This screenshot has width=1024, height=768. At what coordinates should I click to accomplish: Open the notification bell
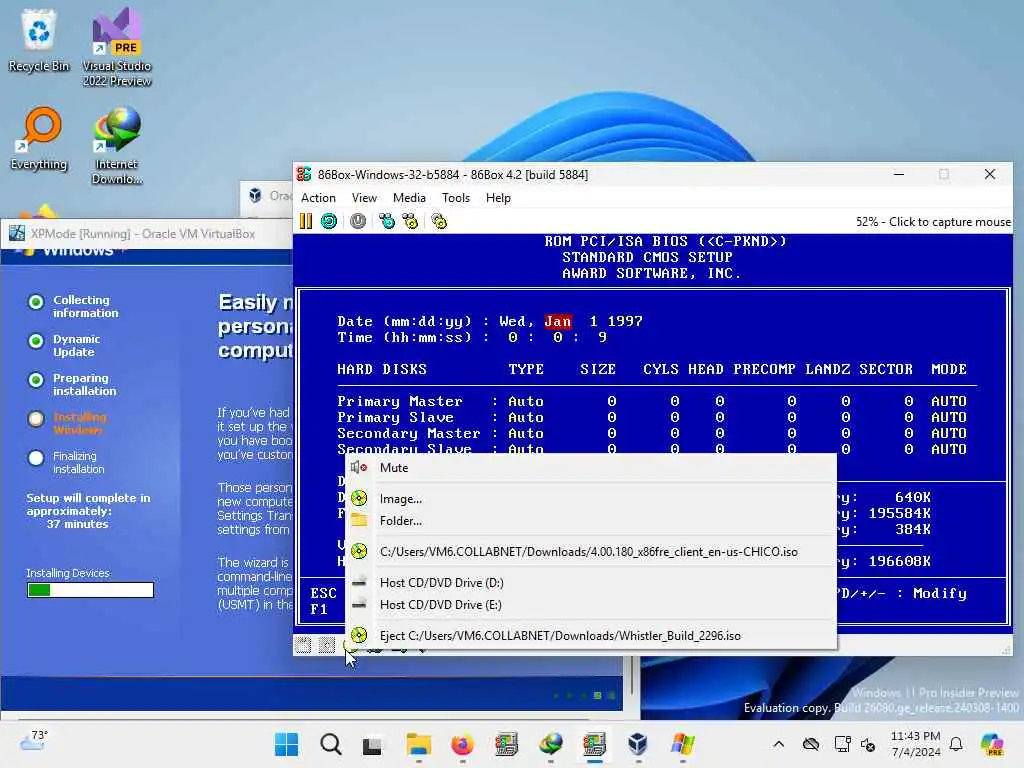coord(956,744)
